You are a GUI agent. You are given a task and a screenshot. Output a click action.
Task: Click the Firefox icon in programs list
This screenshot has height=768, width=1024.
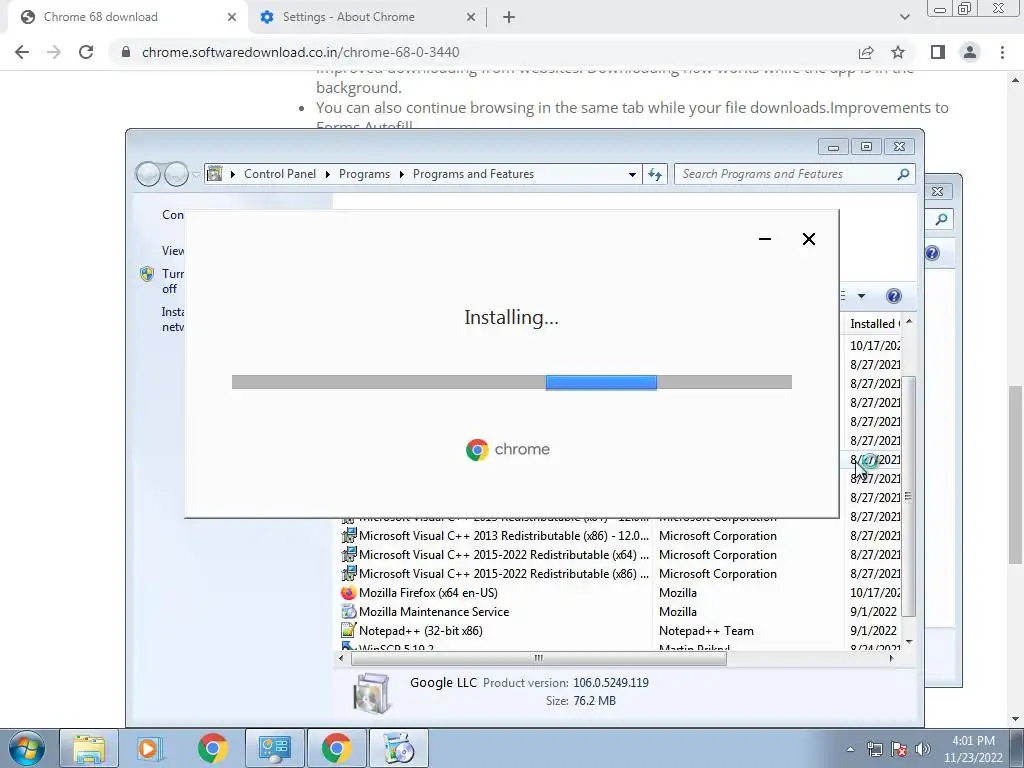pos(348,592)
